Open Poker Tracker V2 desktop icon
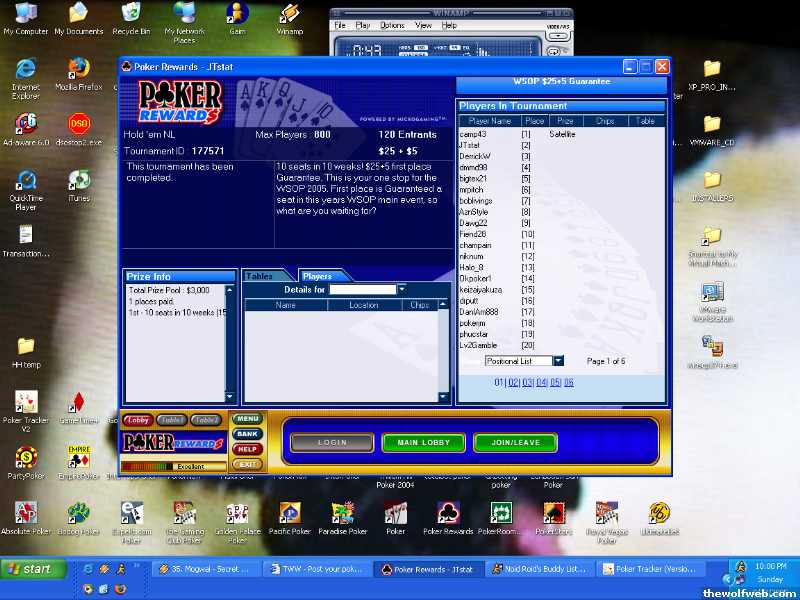This screenshot has height=600, width=800. [26, 403]
